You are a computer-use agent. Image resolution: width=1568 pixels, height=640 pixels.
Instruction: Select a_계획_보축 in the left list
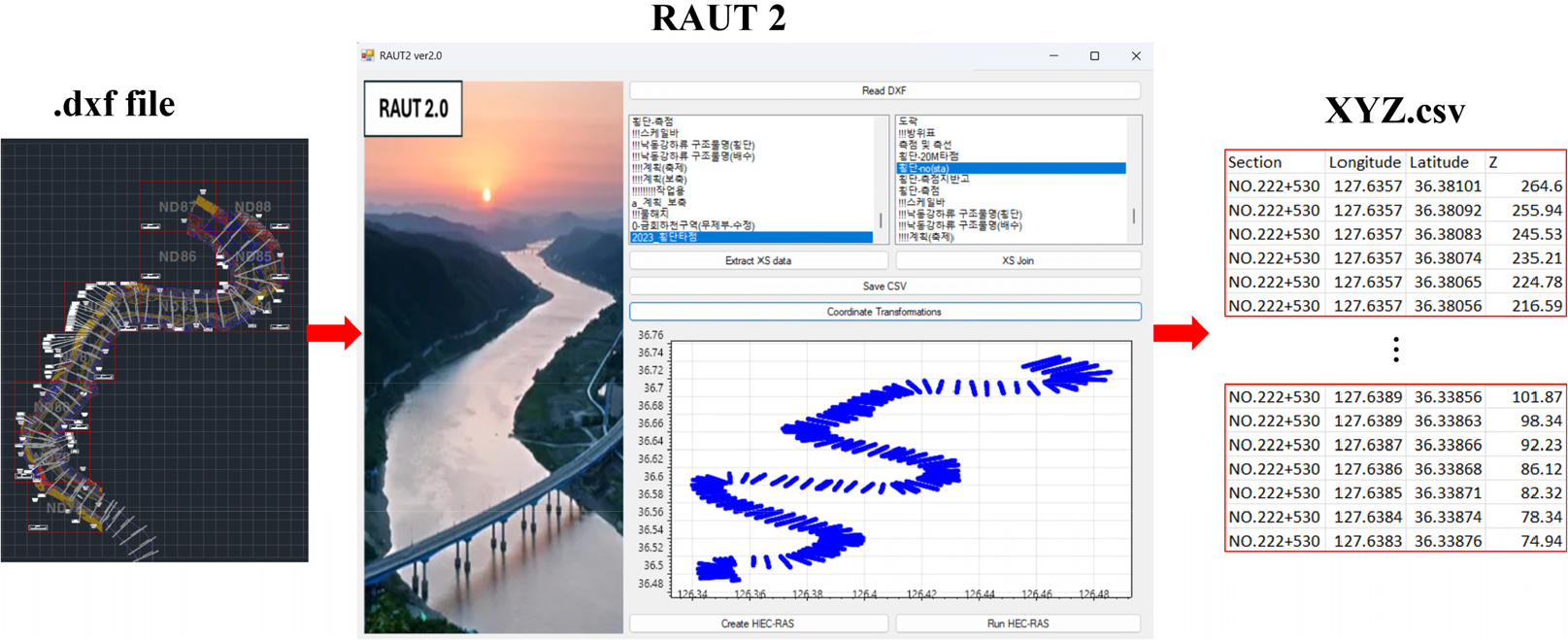659,202
